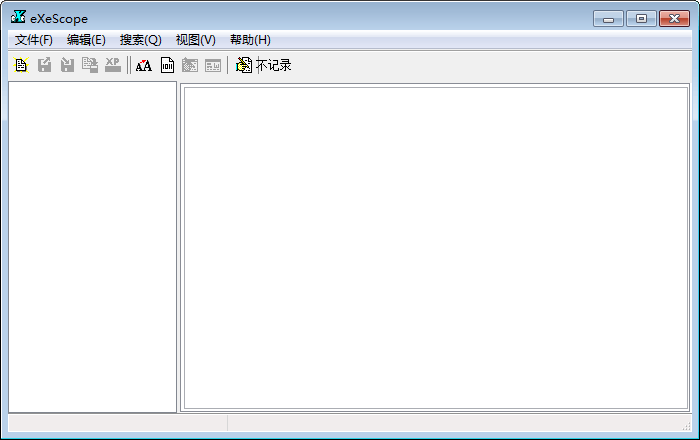Click the greyed Import resource floppy icon
Screen dimensions: 700x440
point(67,65)
